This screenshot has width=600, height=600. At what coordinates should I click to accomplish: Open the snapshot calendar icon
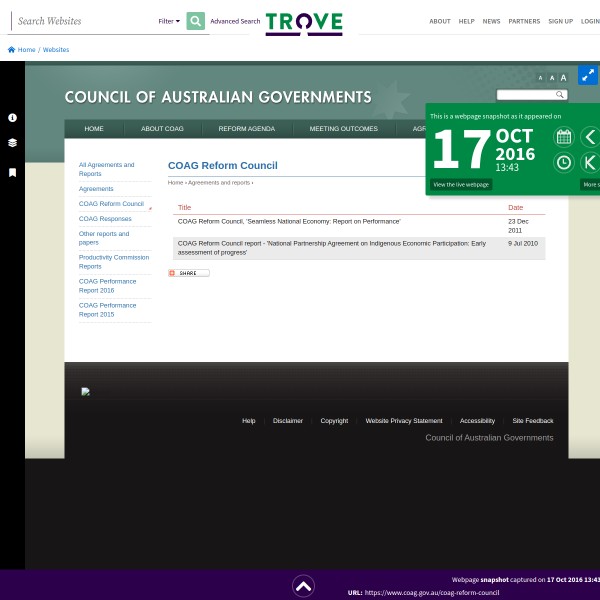click(x=563, y=137)
